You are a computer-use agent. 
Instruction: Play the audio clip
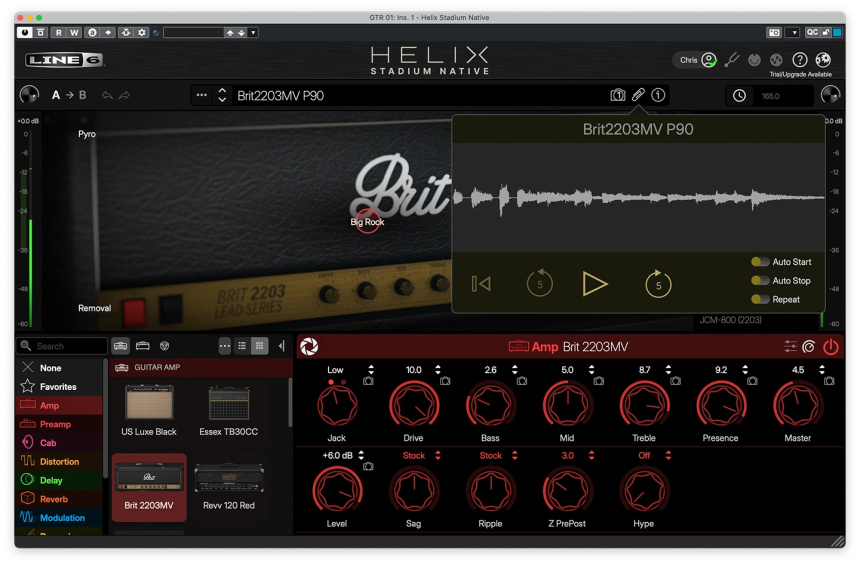[595, 284]
